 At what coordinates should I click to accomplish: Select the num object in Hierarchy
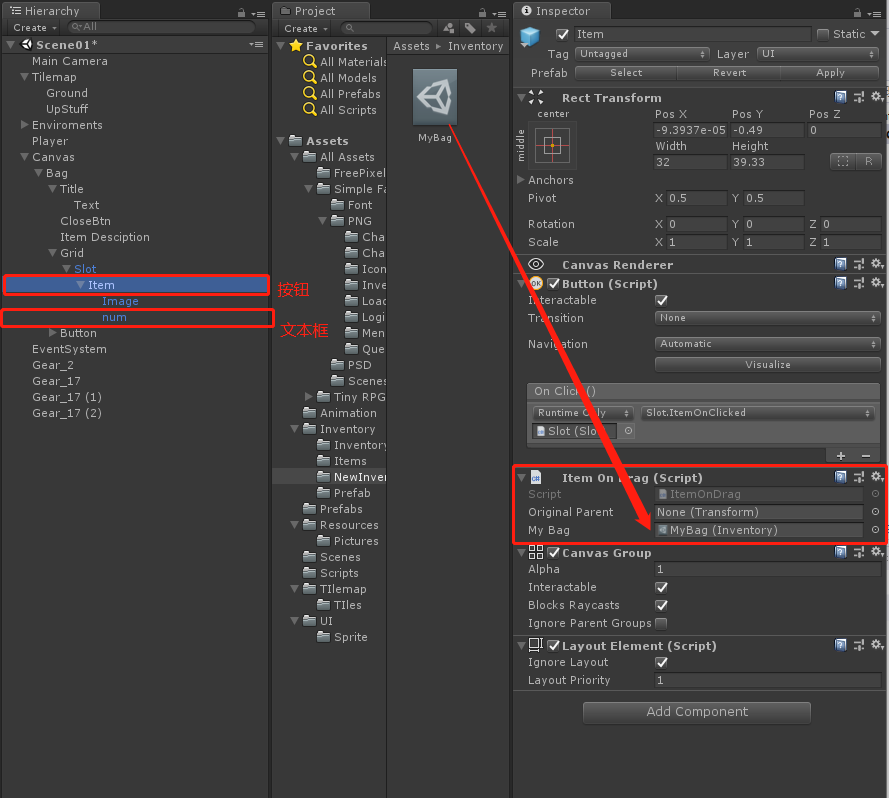(x=114, y=317)
